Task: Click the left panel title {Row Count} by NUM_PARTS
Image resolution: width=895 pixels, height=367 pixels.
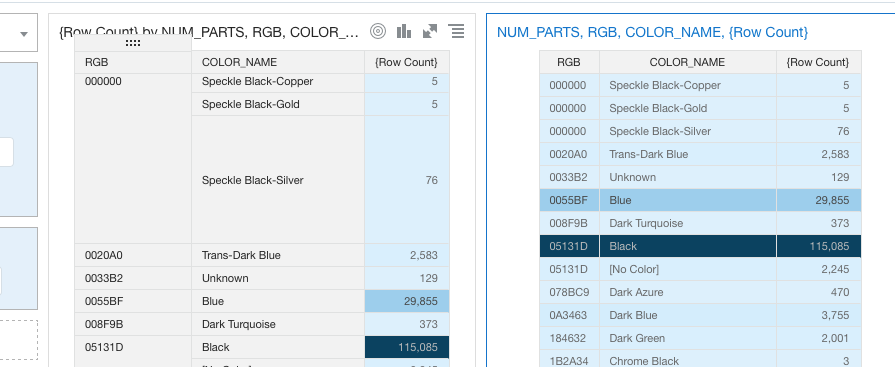Action: pos(209,32)
